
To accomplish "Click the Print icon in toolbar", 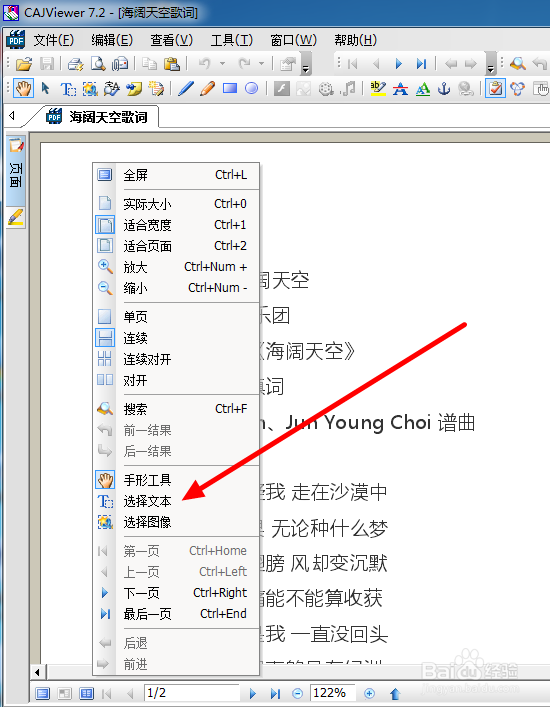I will point(75,64).
